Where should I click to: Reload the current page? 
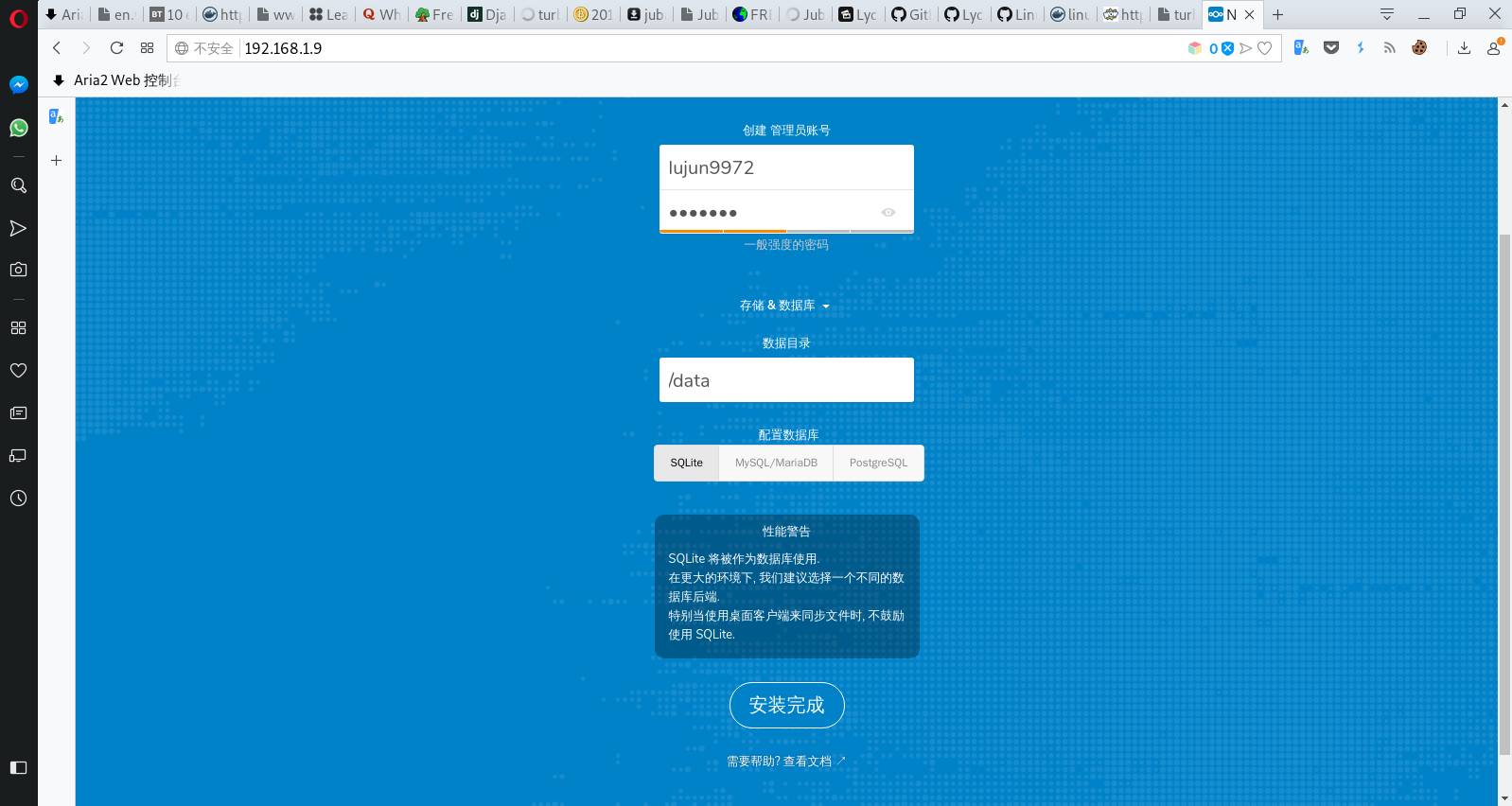click(116, 48)
